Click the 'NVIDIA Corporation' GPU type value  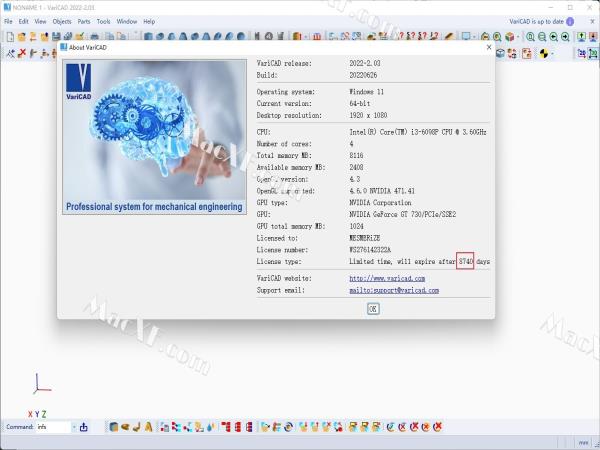coord(380,202)
